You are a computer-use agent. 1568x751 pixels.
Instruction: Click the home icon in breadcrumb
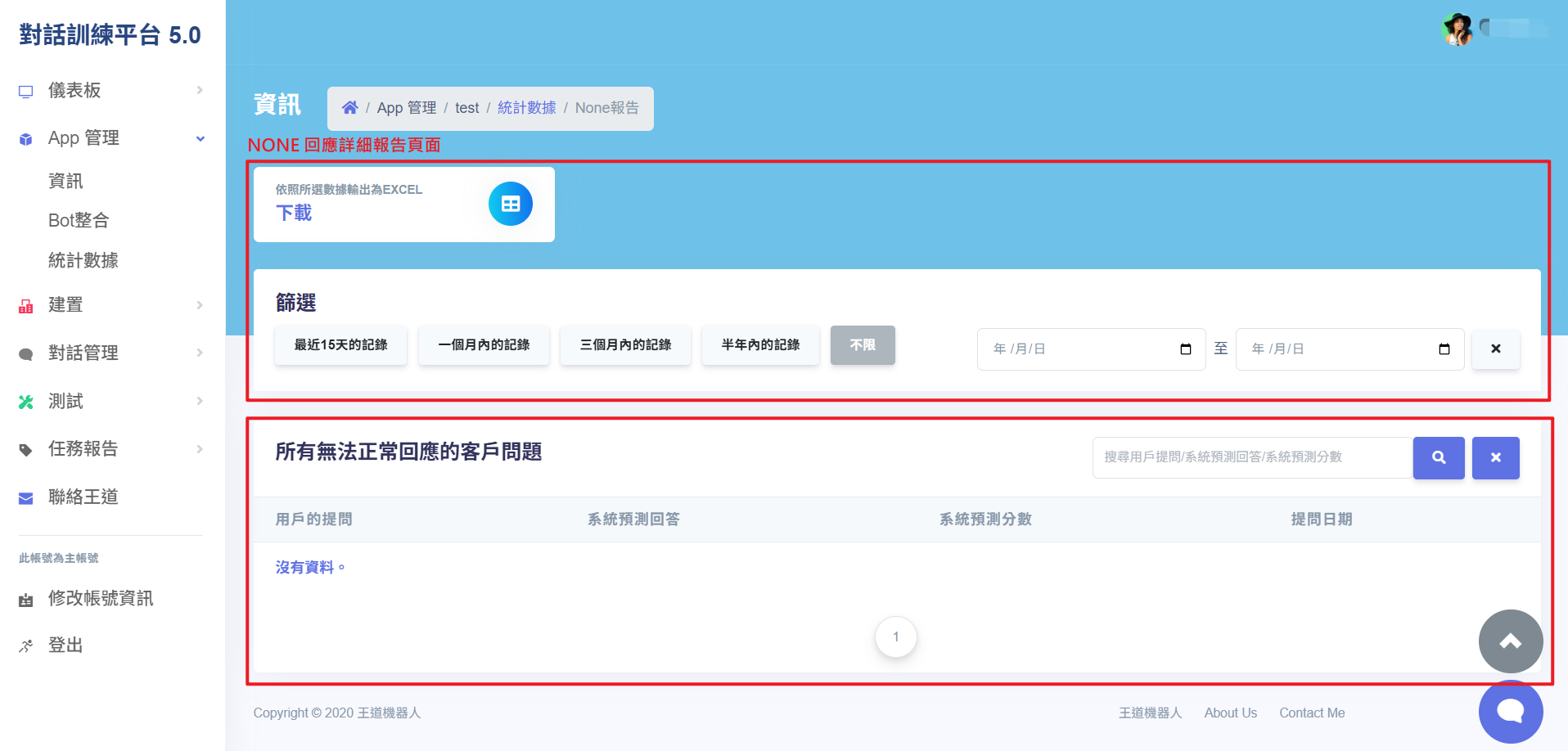pyautogui.click(x=349, y=108)
